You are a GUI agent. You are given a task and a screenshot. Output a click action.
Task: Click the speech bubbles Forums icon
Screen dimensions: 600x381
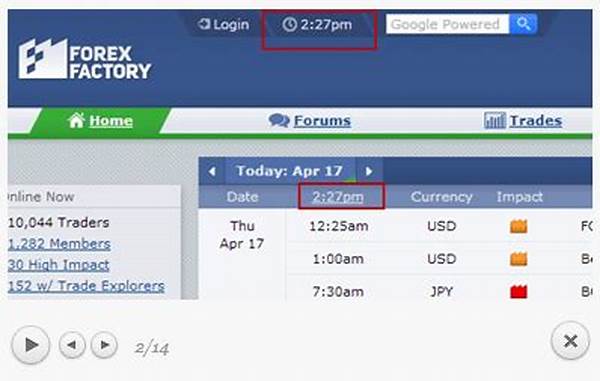click(x=279, y=120)
